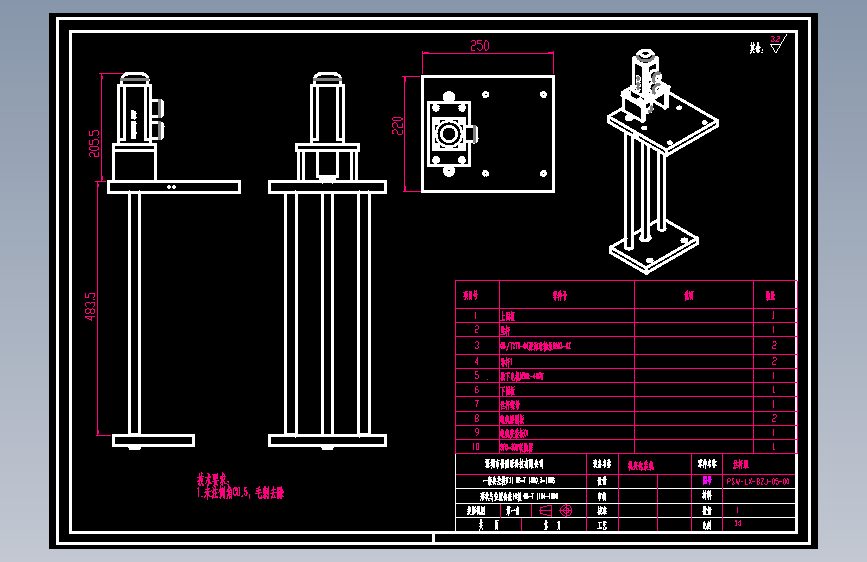Click item number 1 in the parts list

[x=476, y=315]
